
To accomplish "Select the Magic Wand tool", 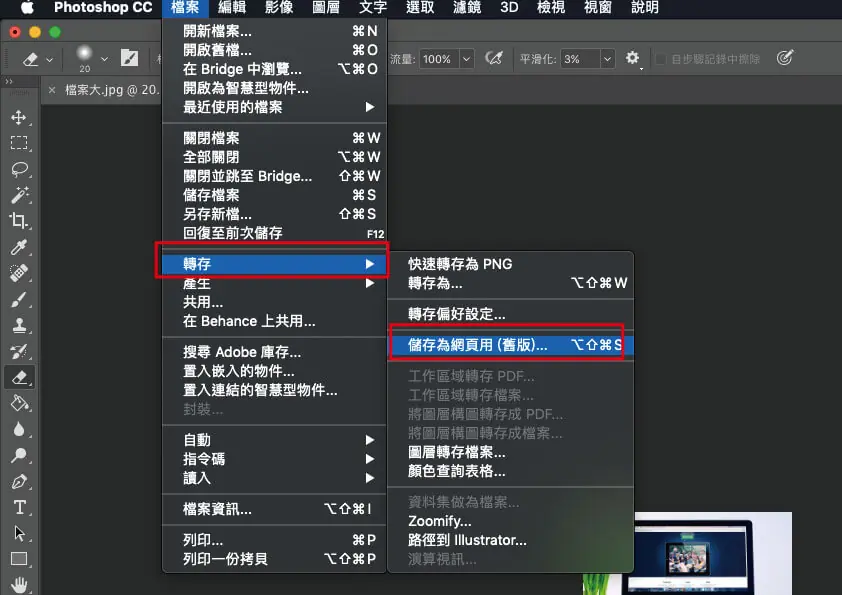I will (19, 195).
